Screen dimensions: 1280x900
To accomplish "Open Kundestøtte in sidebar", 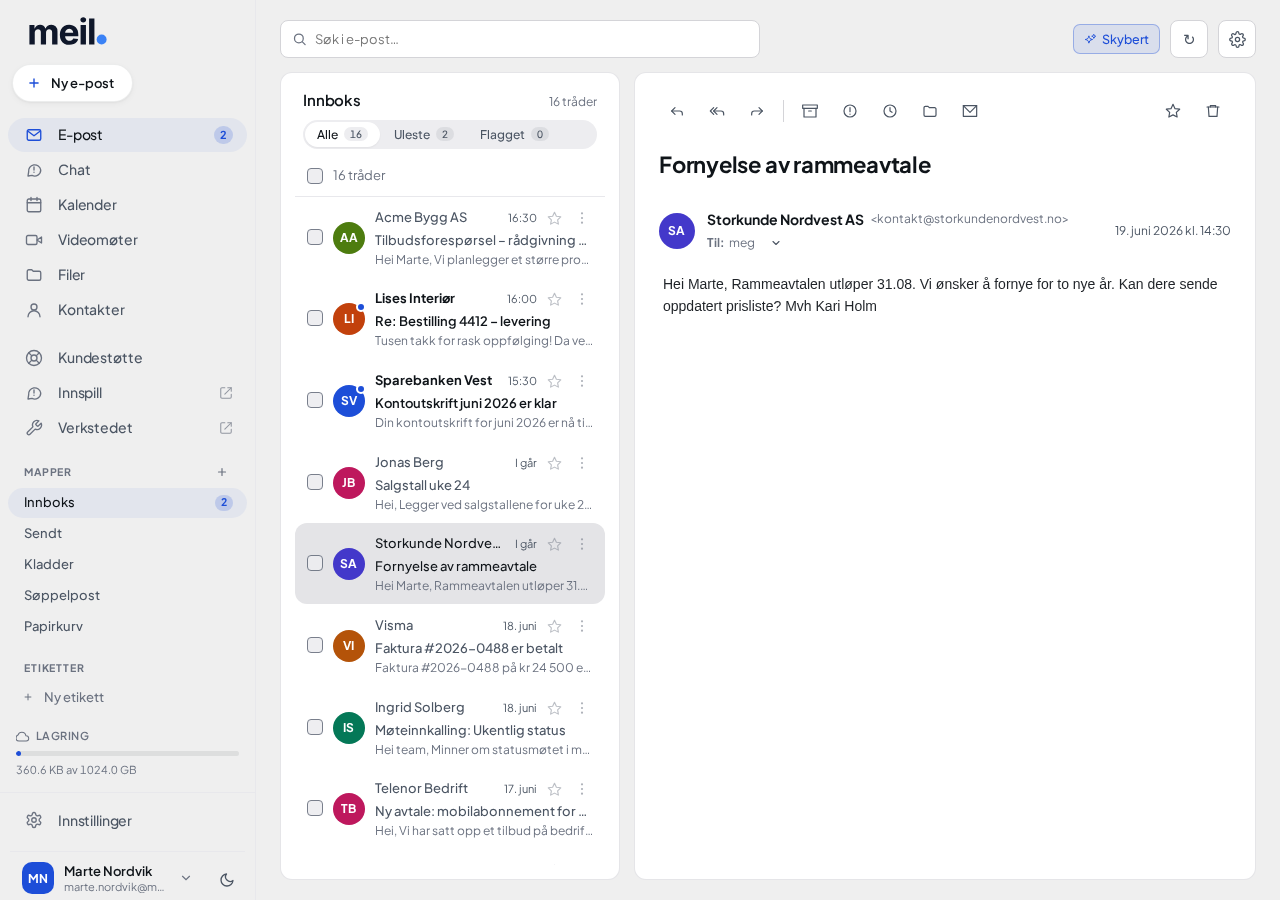I will [128, 358].
